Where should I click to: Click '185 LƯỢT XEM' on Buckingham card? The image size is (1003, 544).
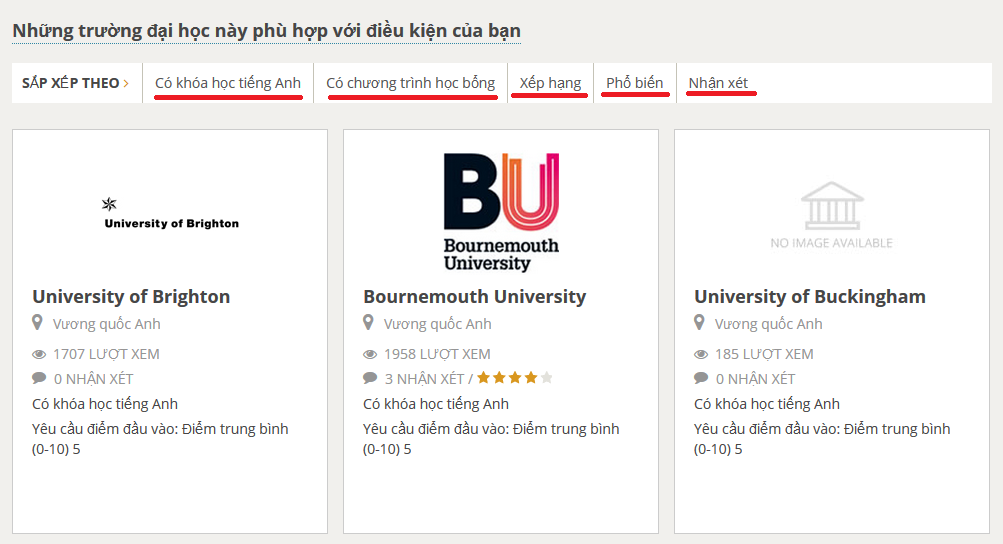point(764,354)
